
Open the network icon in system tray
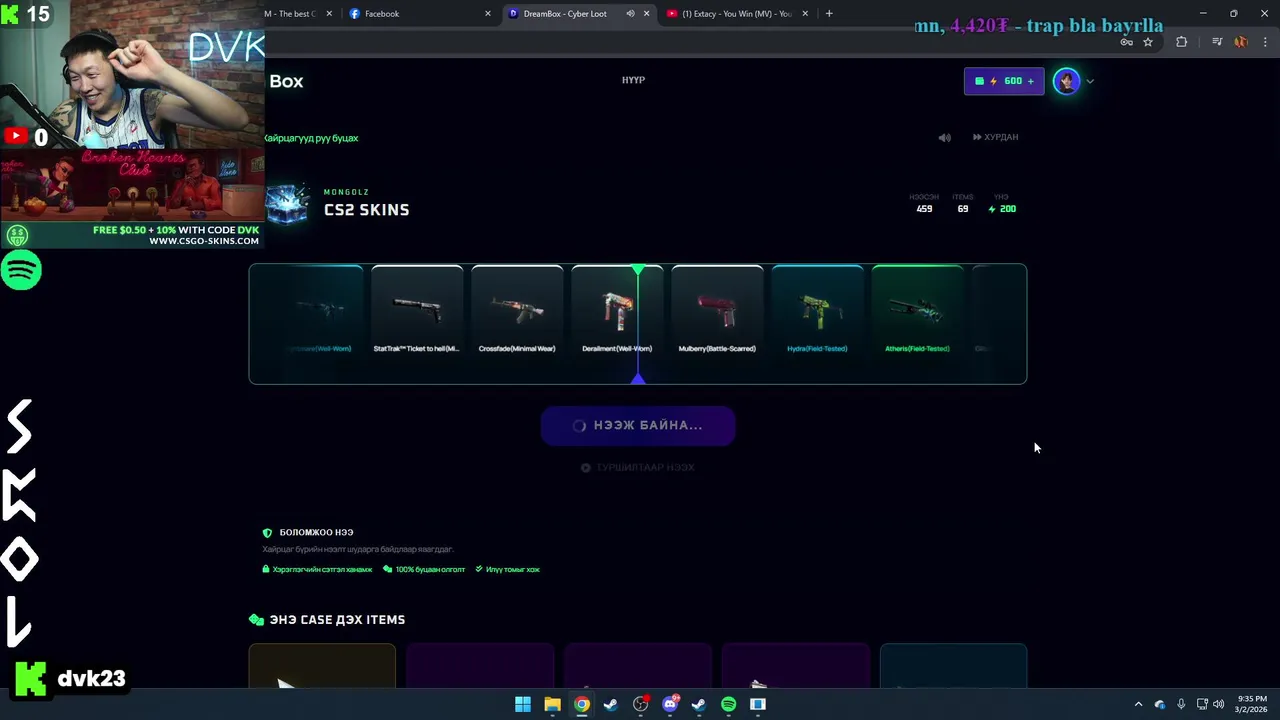tap(1202, 704)
